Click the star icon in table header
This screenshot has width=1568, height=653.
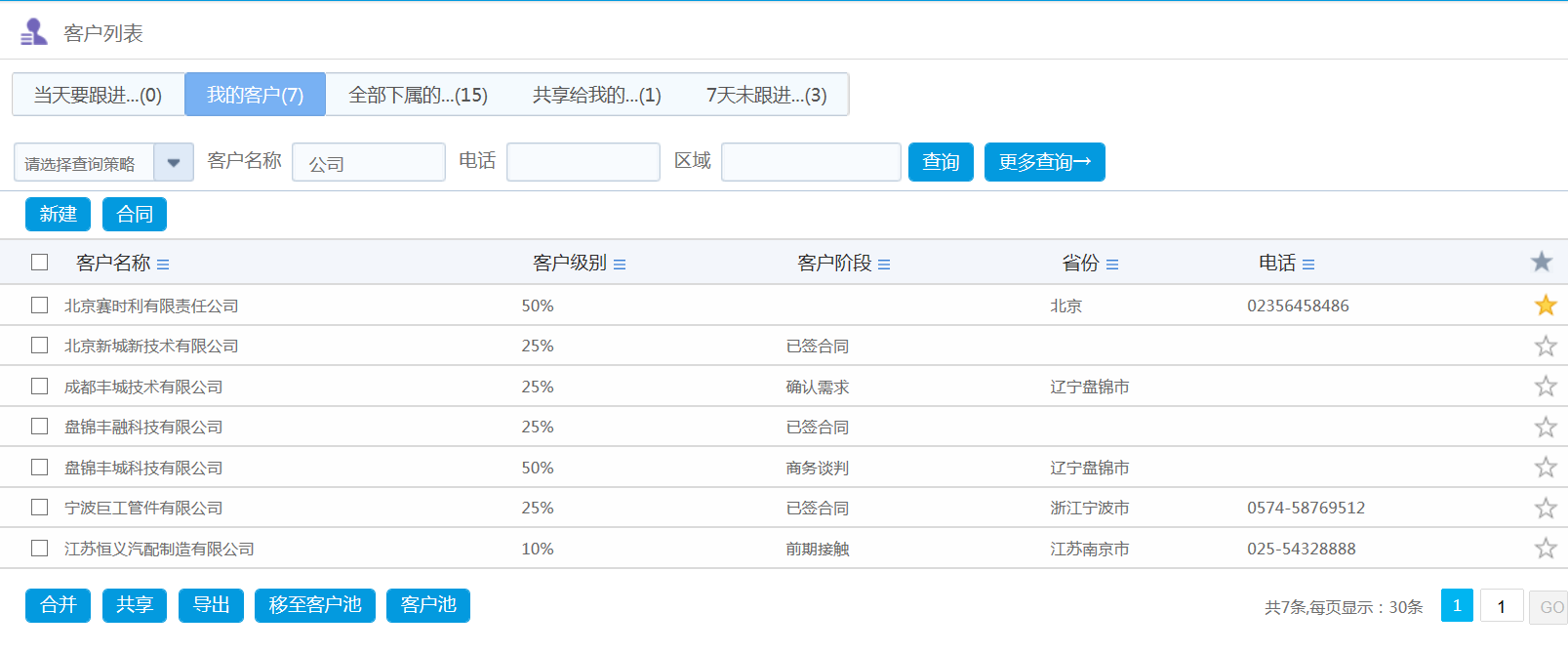[x=1542, y=262]
